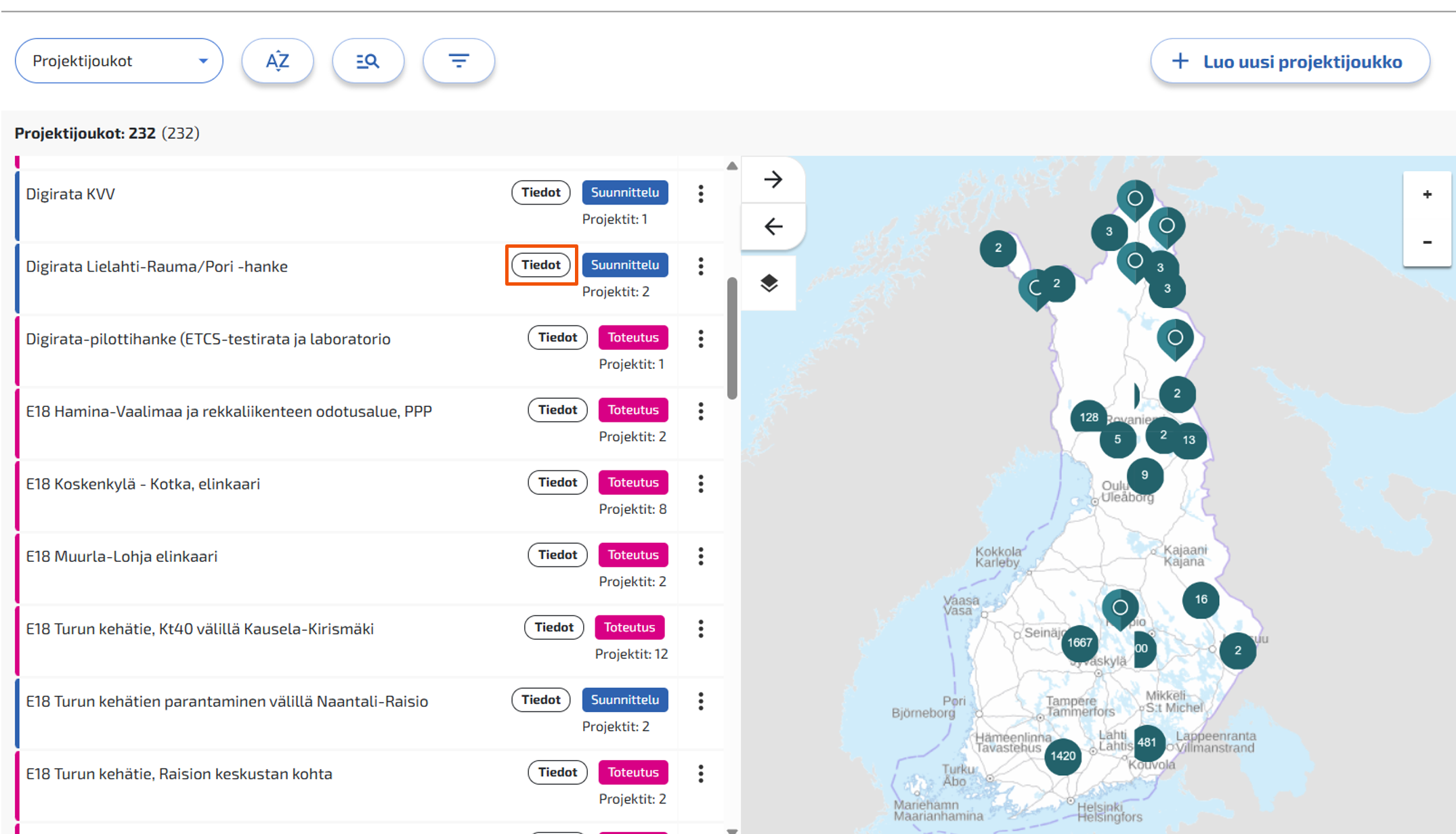This screenshot has width=1456, height=834.
Task: Click Toteutus badge on E18 Muurla-Lohja
Action: tap(633, 554)
